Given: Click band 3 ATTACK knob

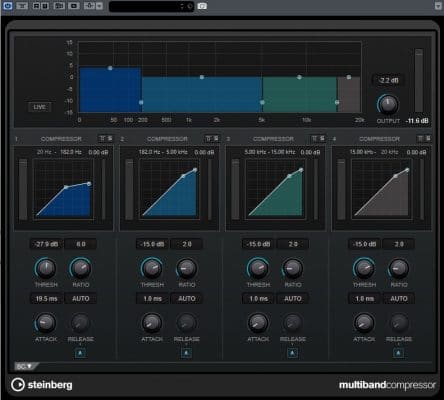Looking at the screenshot, I should [258, 323].
